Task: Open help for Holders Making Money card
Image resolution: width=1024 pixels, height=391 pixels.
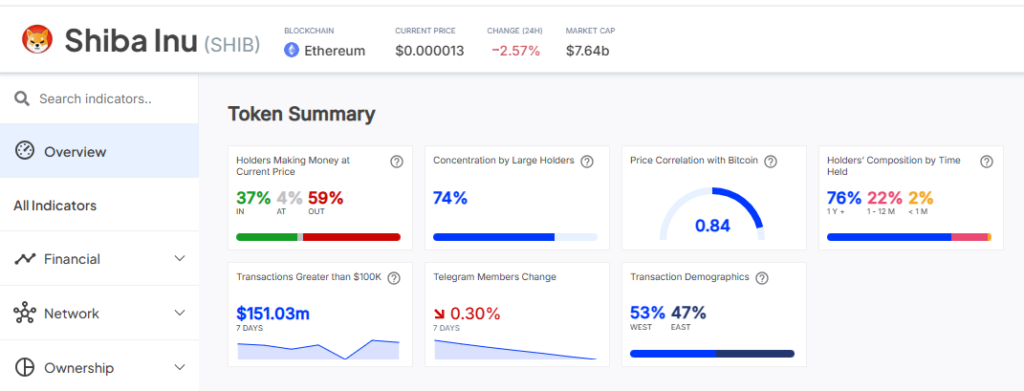Action: 396,162
